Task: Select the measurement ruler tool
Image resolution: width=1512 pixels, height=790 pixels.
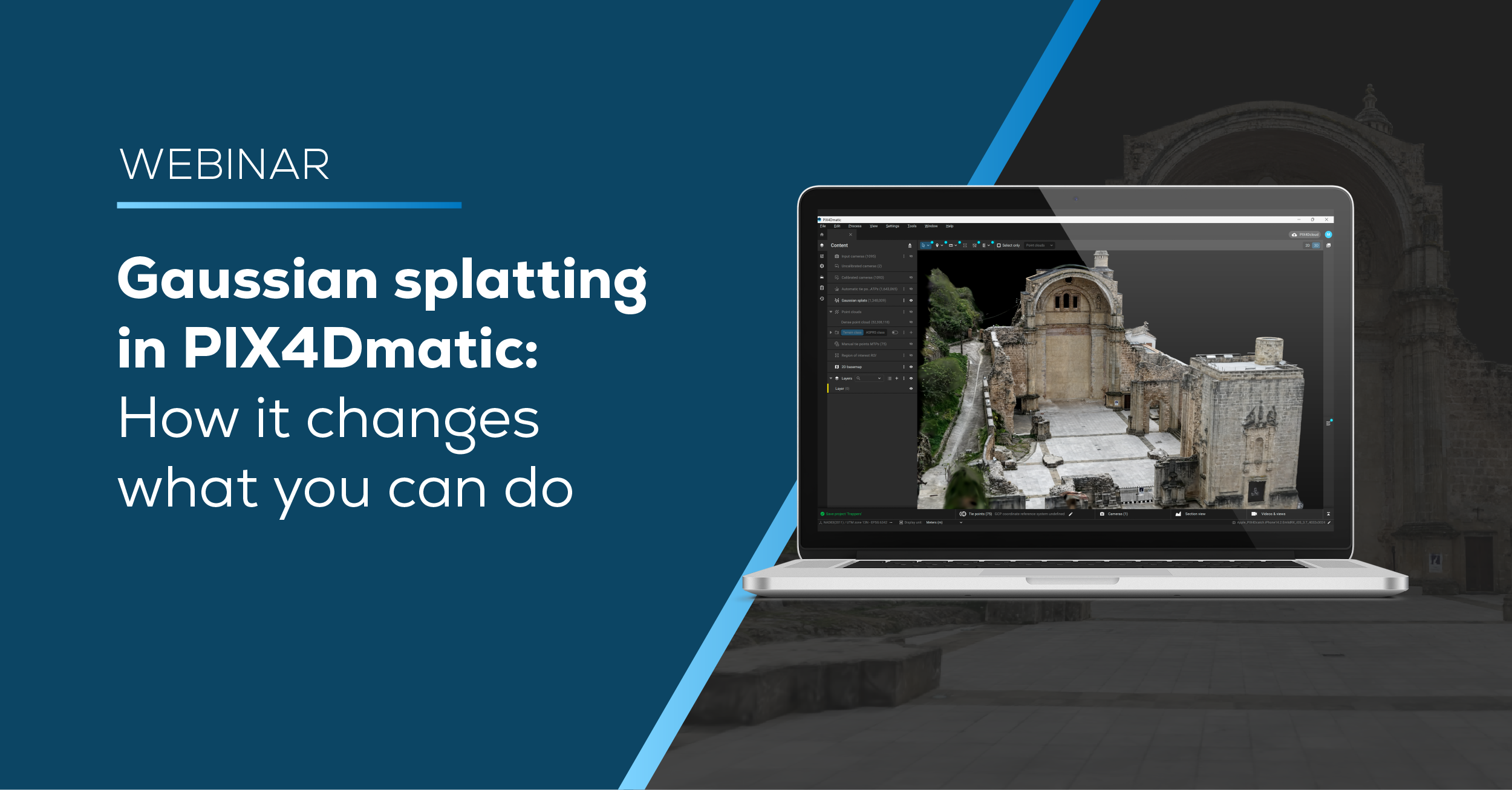Action: (951, 245)
